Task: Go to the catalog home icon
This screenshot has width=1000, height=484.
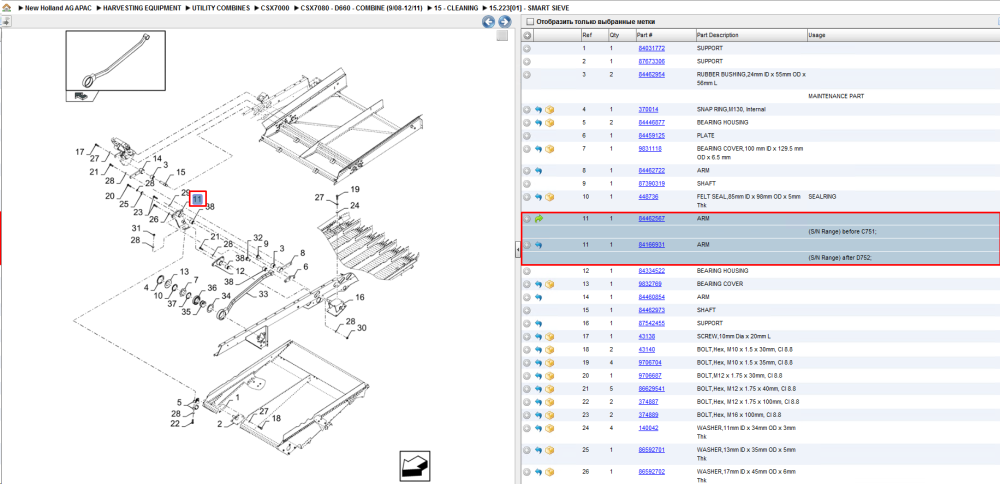Action: 7,8
